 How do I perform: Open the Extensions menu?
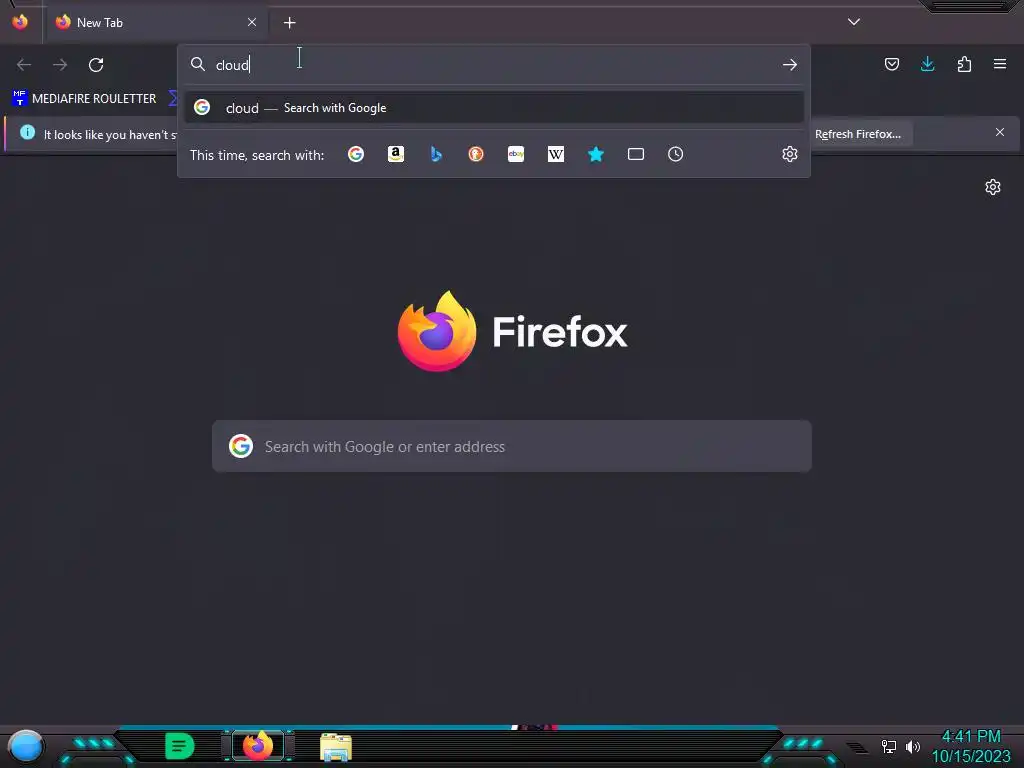tap(964, 64)
